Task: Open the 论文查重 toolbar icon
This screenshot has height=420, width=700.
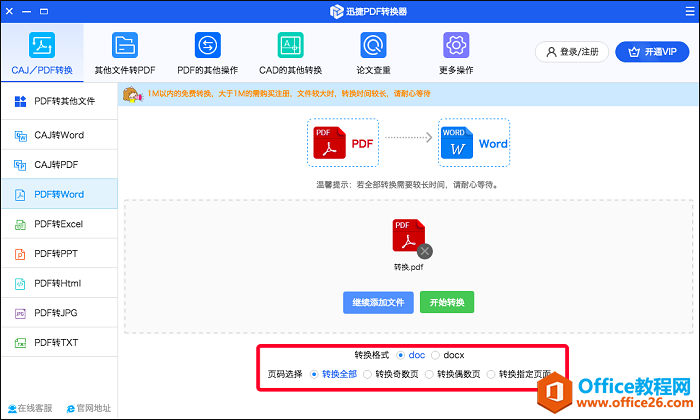Action: pos(373,46)
